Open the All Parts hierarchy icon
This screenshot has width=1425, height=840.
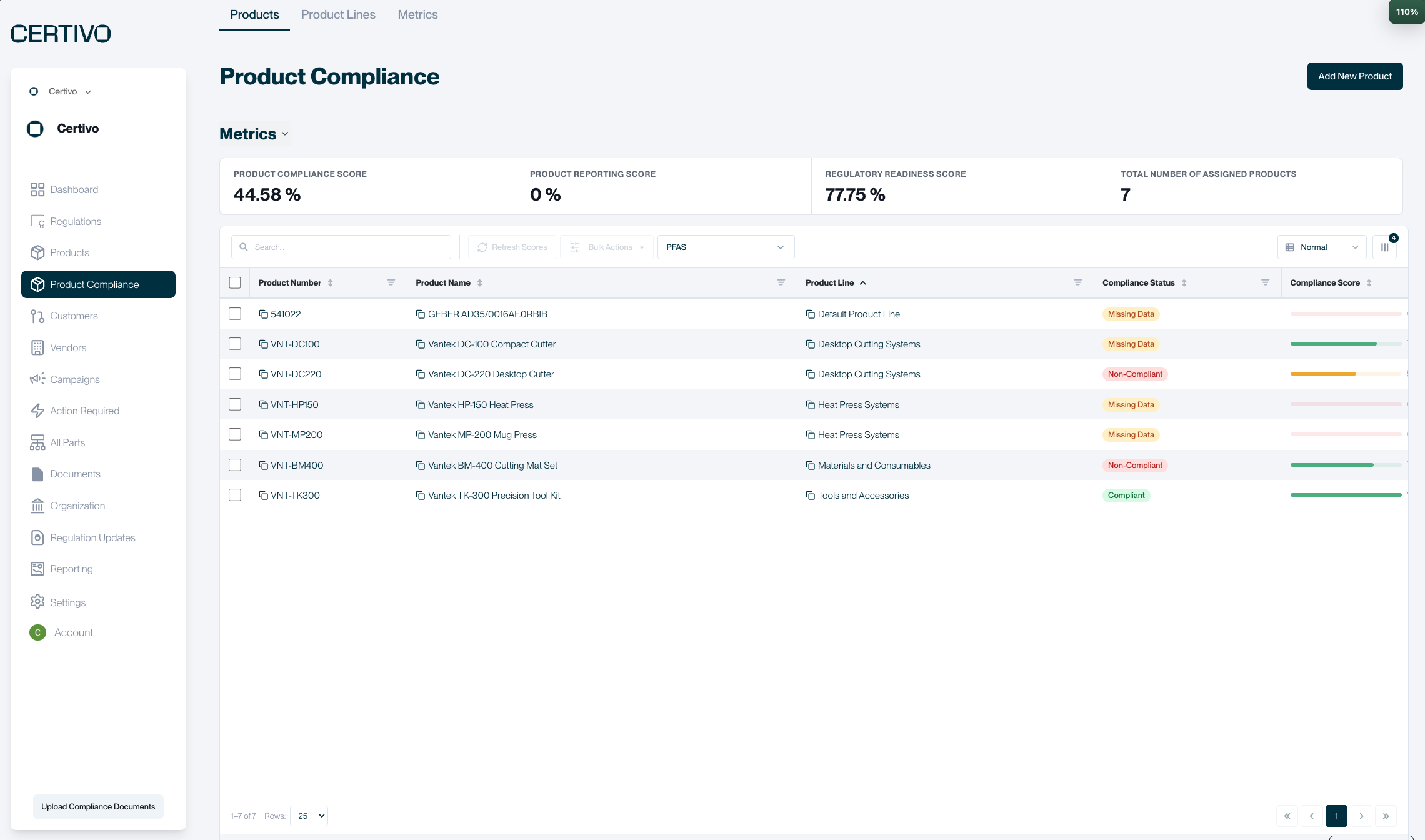(x=37, y=442)
